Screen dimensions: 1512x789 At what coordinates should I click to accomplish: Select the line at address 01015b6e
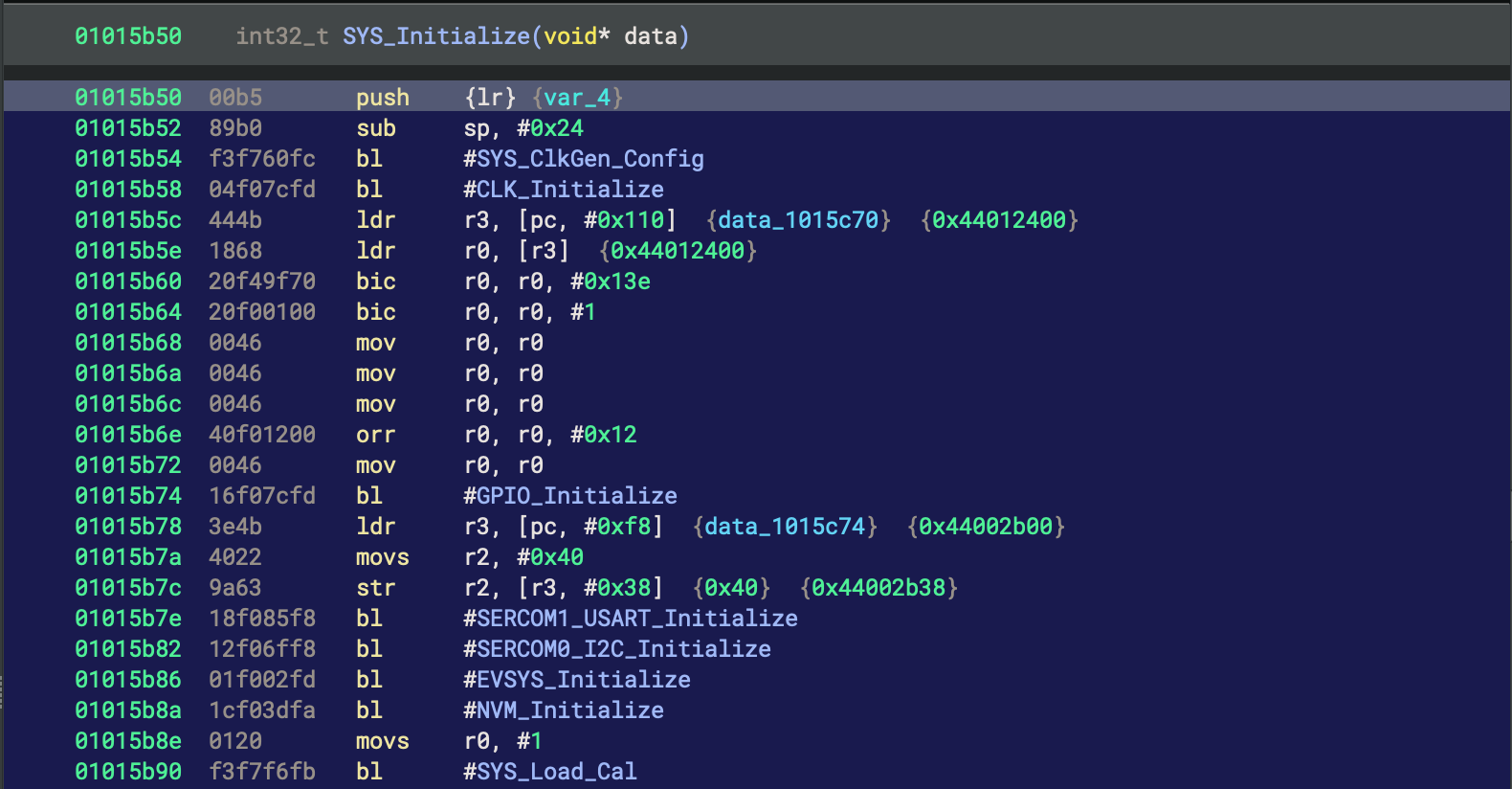tap(128, 435)
